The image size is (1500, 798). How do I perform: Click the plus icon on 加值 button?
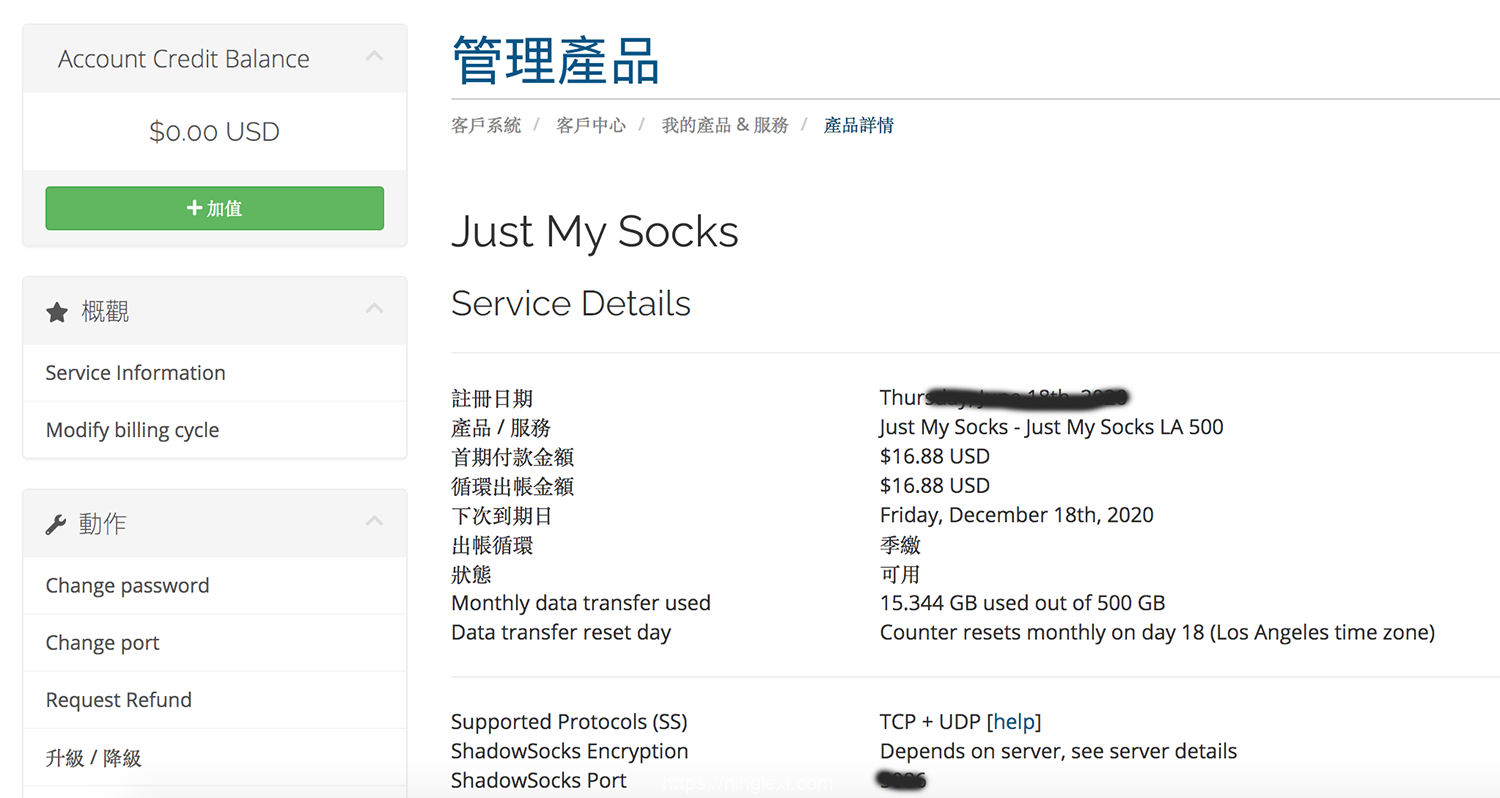[194, 208]
